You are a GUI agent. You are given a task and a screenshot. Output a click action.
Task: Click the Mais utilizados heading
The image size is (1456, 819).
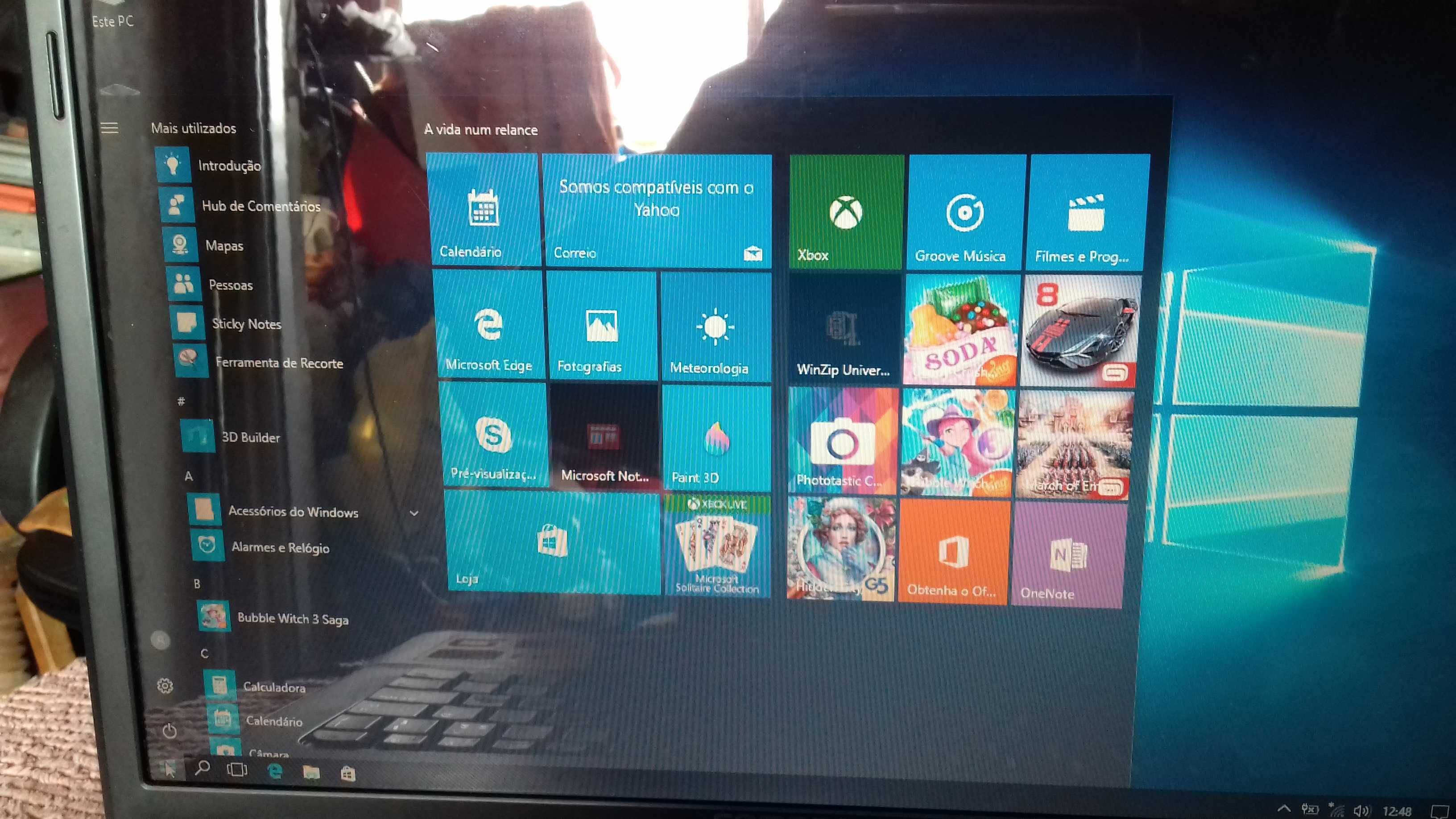coord(193,128)
